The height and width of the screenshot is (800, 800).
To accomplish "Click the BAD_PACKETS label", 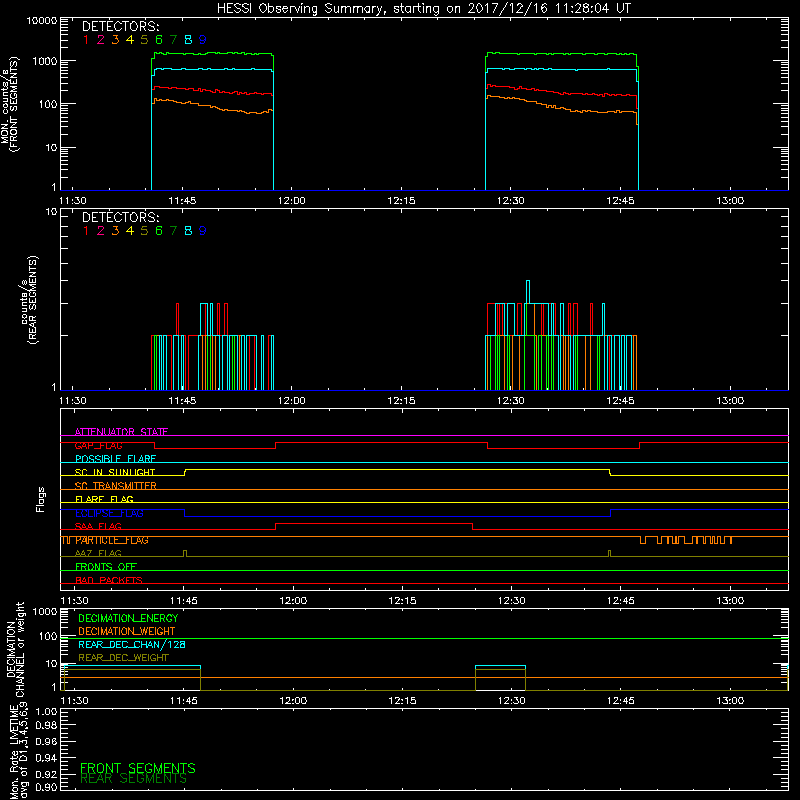I will point(109,580).
